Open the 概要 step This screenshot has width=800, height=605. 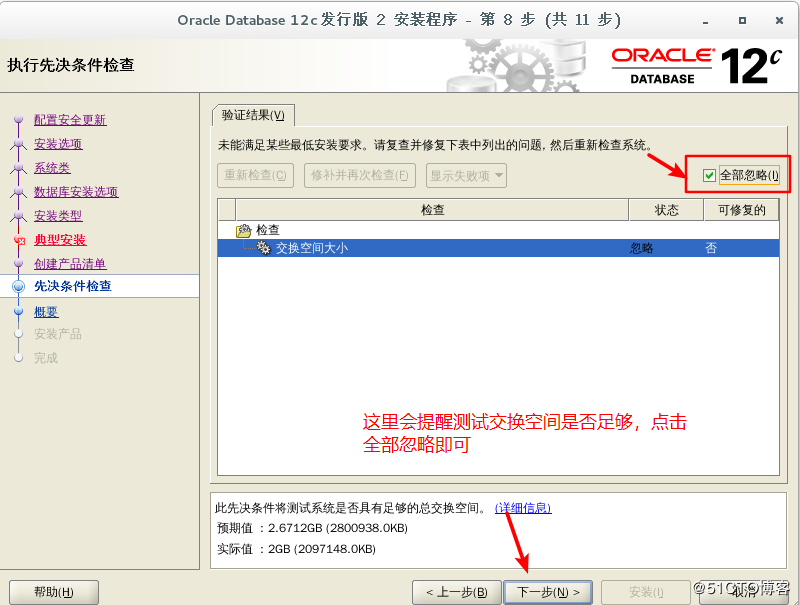(x=46, y=312)
